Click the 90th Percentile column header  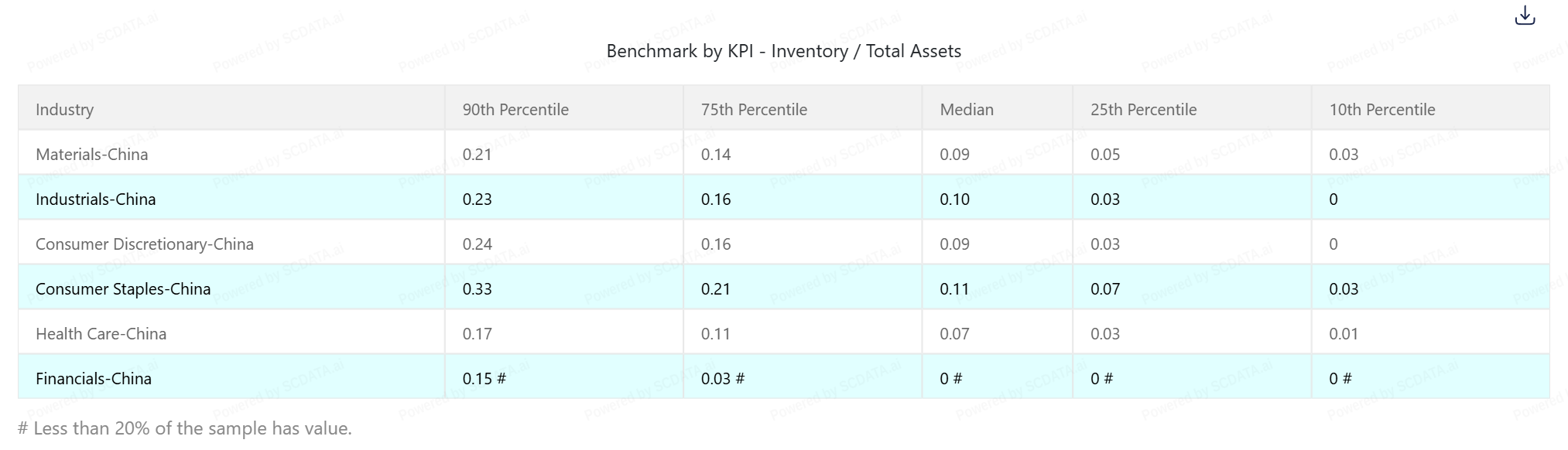515,110
